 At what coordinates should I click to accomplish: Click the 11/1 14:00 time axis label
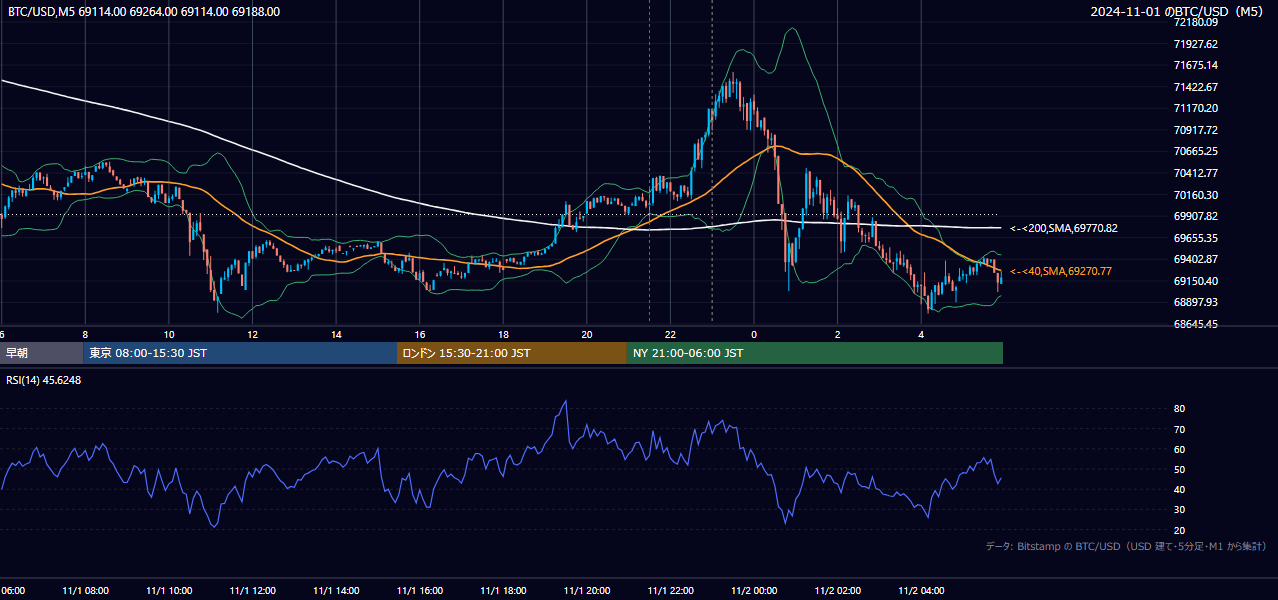[x=336, y=591]
